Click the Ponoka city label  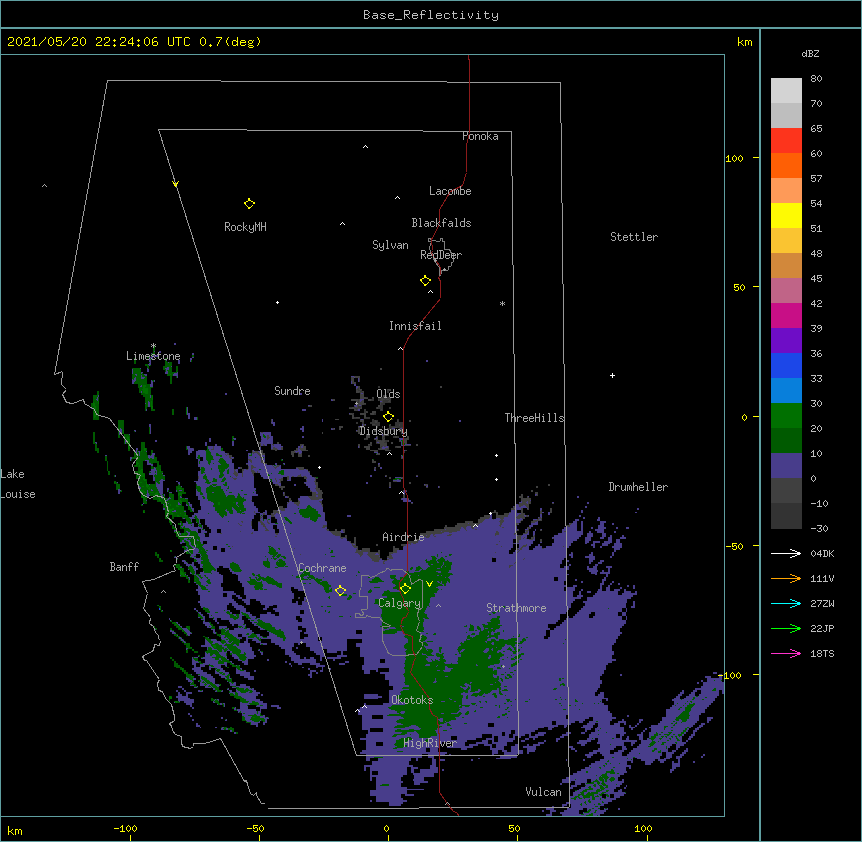[x=480, y=136]
